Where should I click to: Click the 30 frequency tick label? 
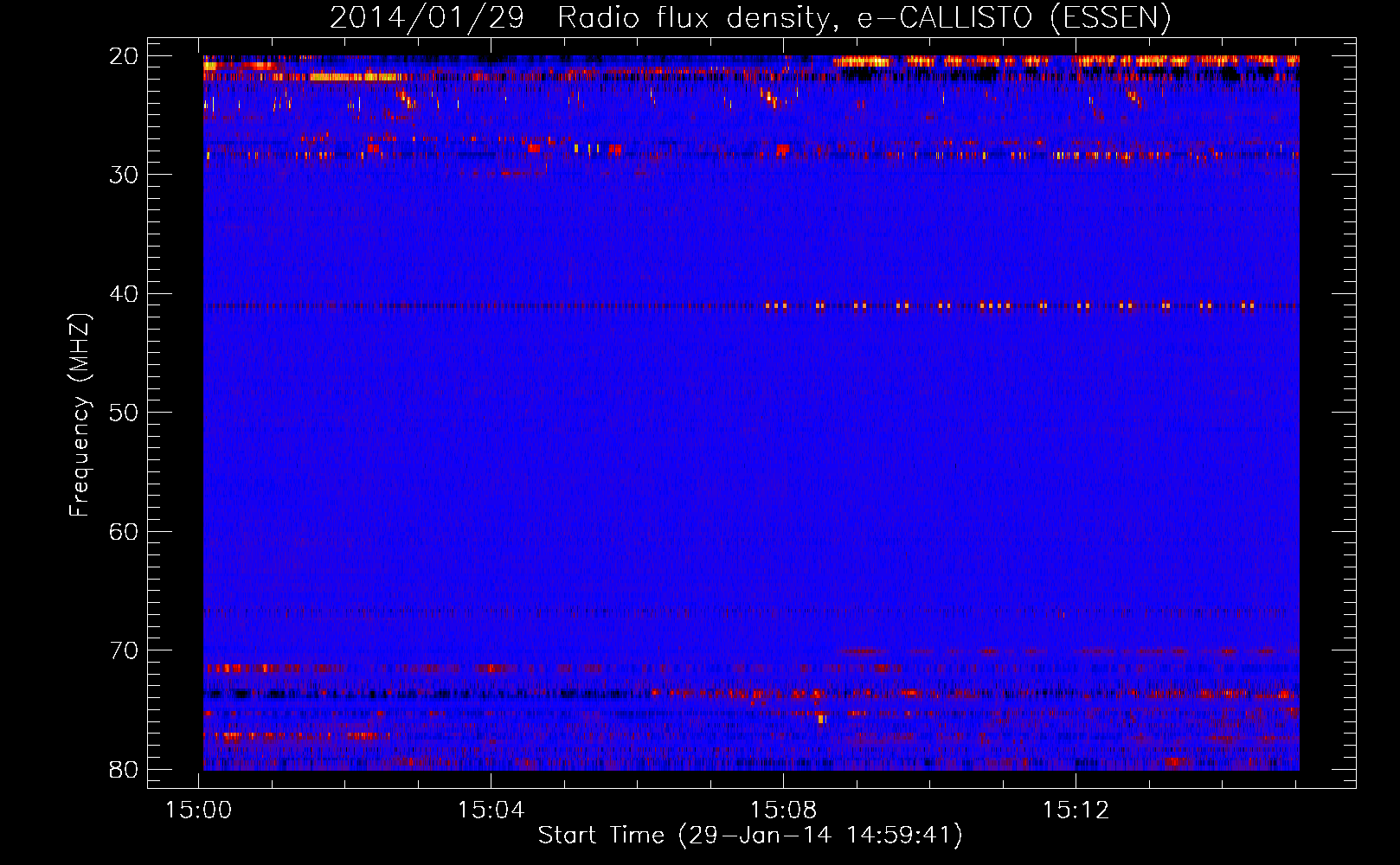tap(124, 175)
